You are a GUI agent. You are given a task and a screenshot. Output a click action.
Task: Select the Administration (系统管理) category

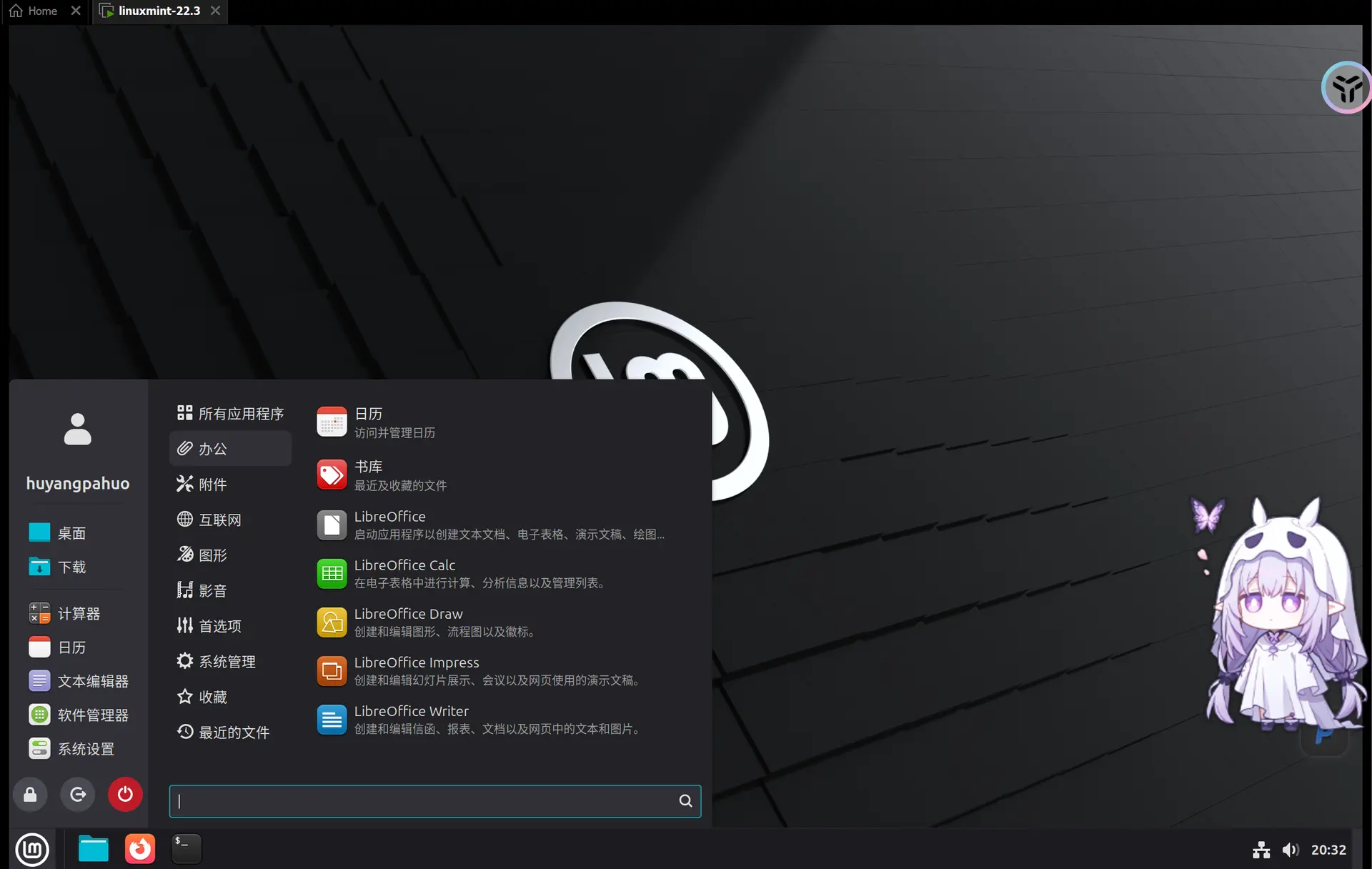(x=230, y=661)
